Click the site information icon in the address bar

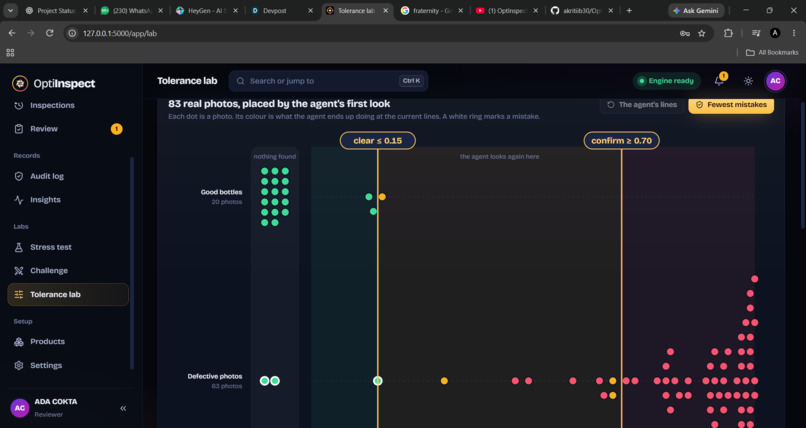point(72,33)
